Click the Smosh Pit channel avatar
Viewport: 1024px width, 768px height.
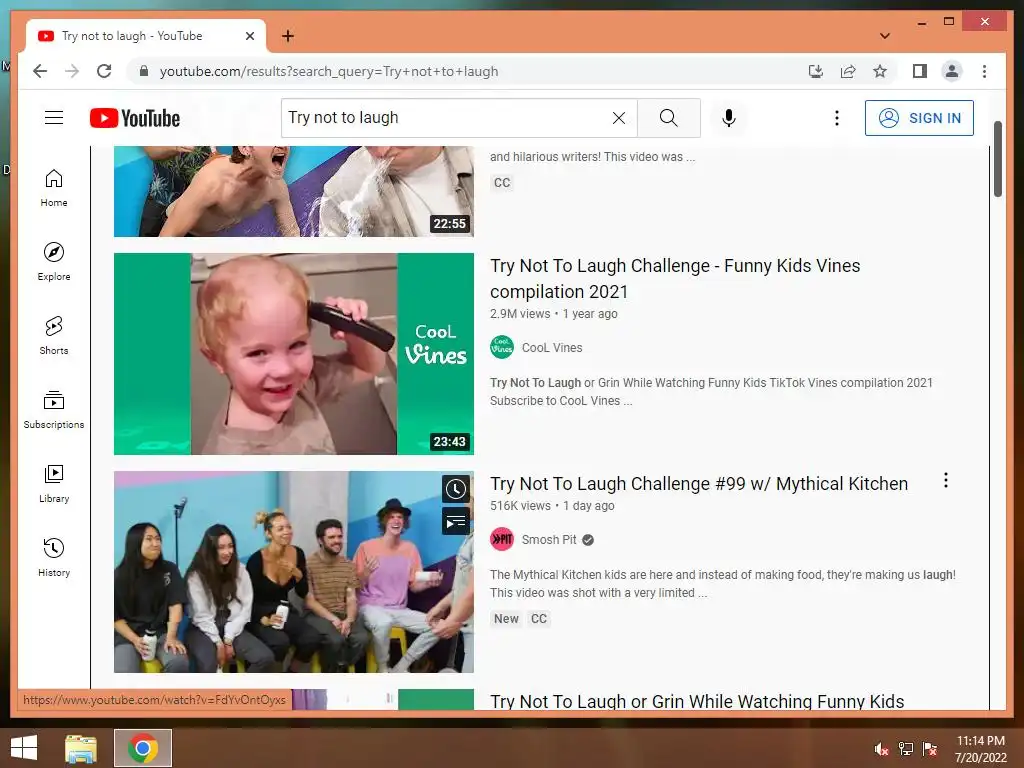[x=502, y=539]
